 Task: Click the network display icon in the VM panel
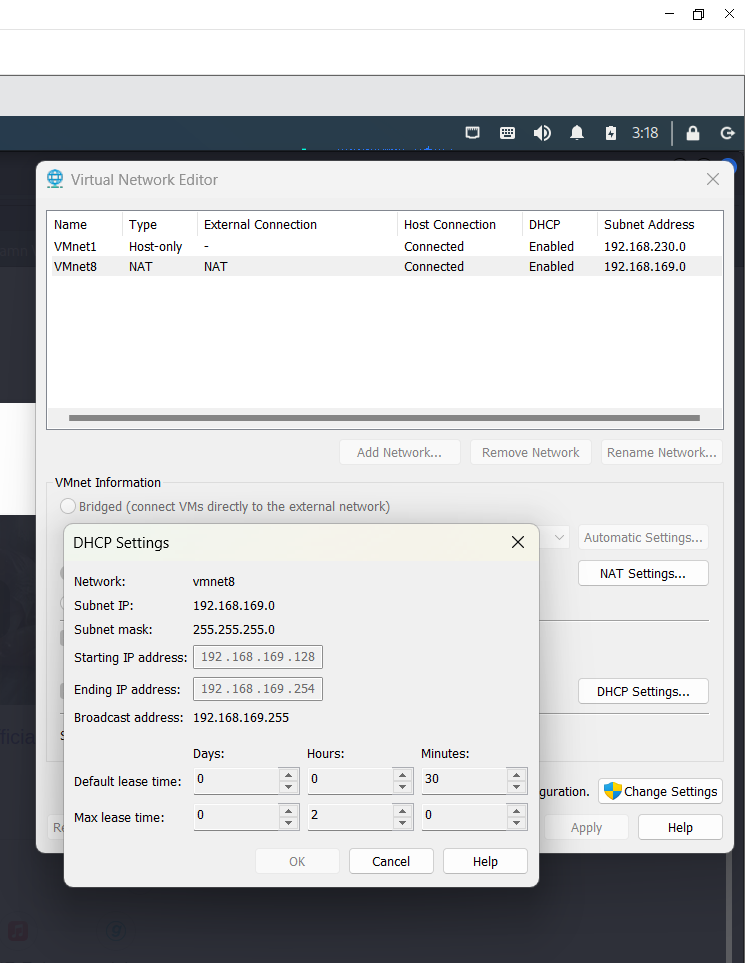point(472,133)
